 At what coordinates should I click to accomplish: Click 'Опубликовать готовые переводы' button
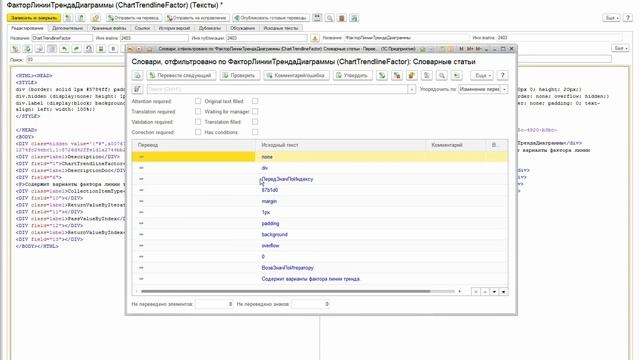(271, 18)
